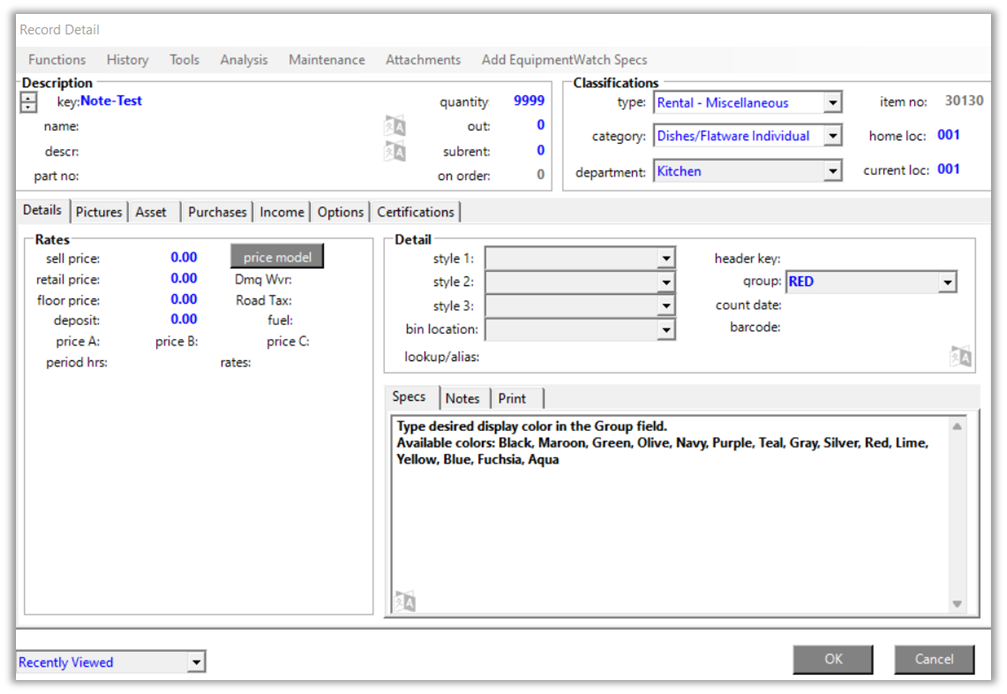Click the translate icon beside the descr field
Viewport: 1007px width, 694px height.
(x=395, y=152)
